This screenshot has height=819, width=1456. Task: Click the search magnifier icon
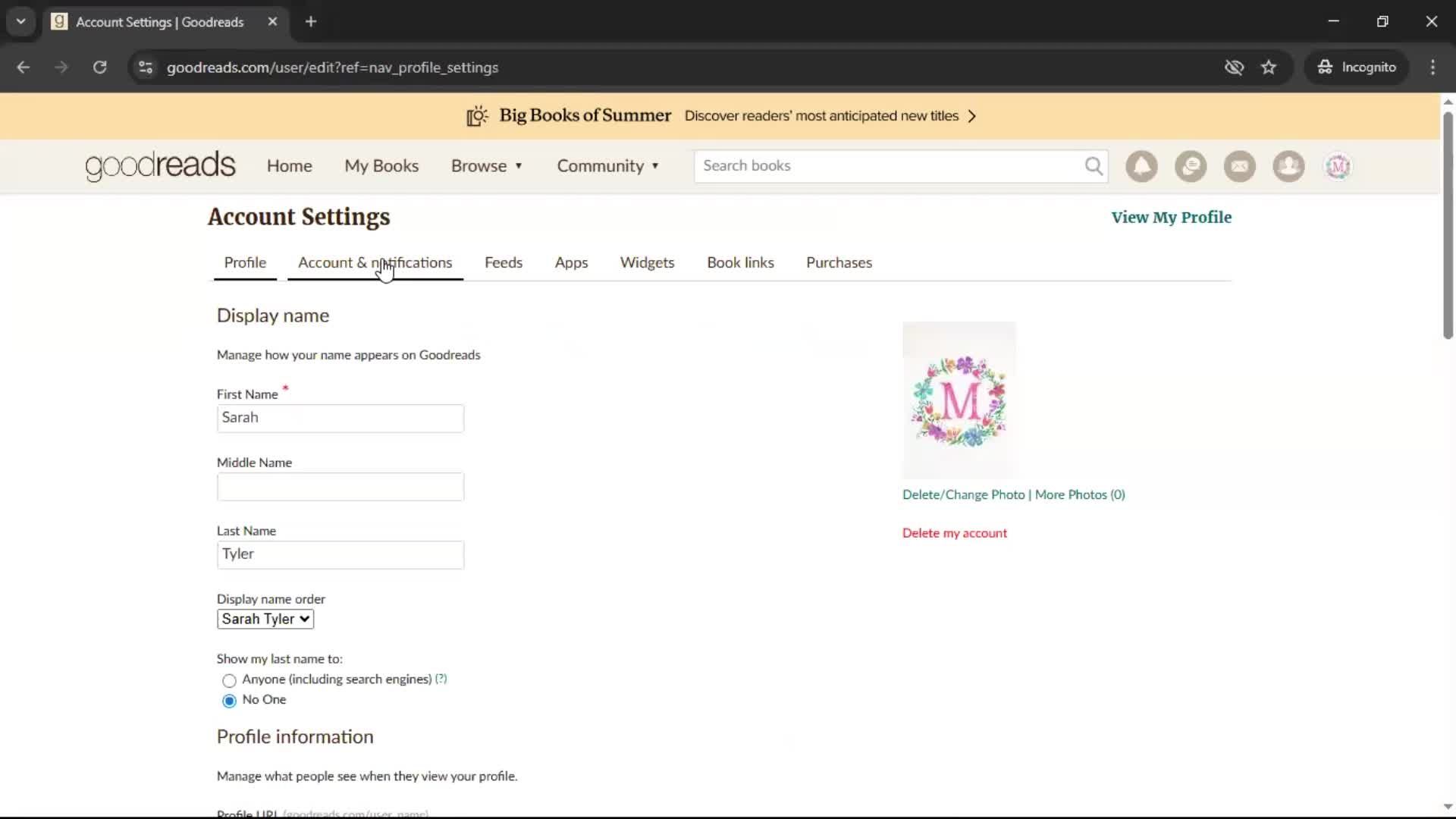point(1094,166)
